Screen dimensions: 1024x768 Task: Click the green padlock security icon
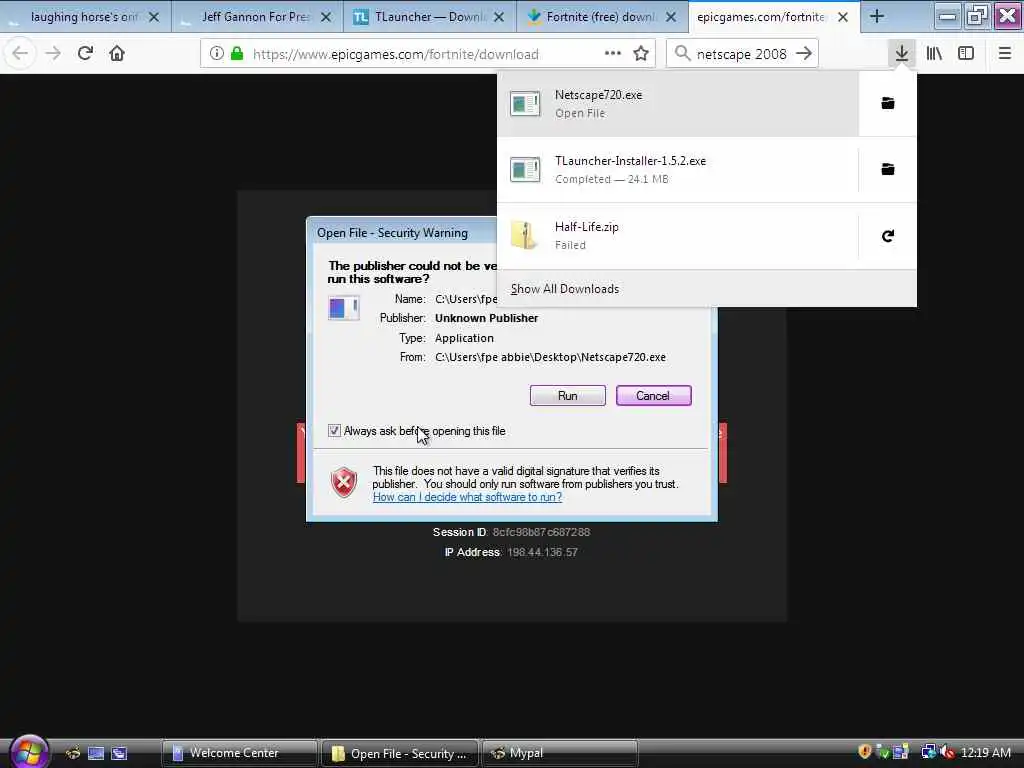click(237, 54)
